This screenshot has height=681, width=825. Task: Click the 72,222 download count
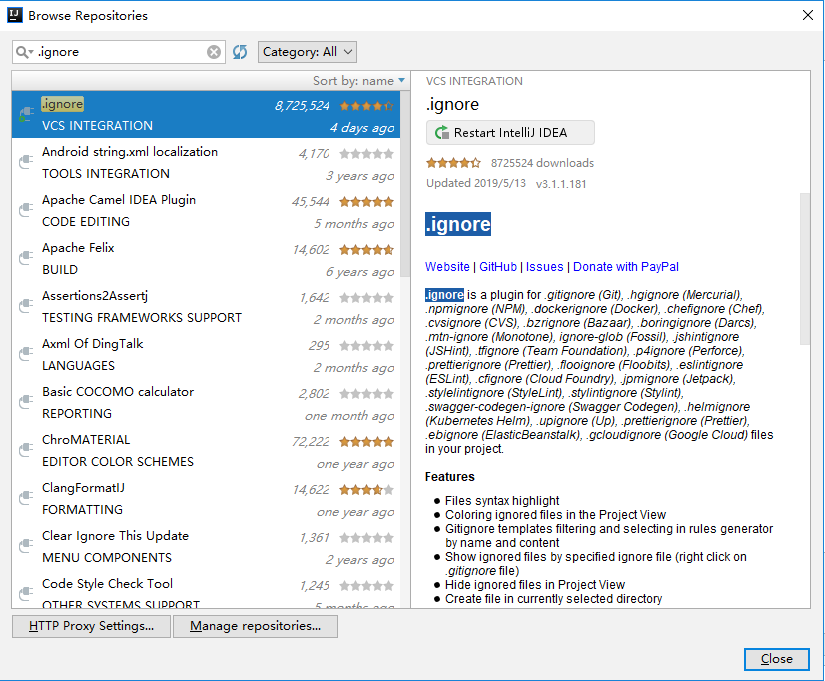click(311, 442)
